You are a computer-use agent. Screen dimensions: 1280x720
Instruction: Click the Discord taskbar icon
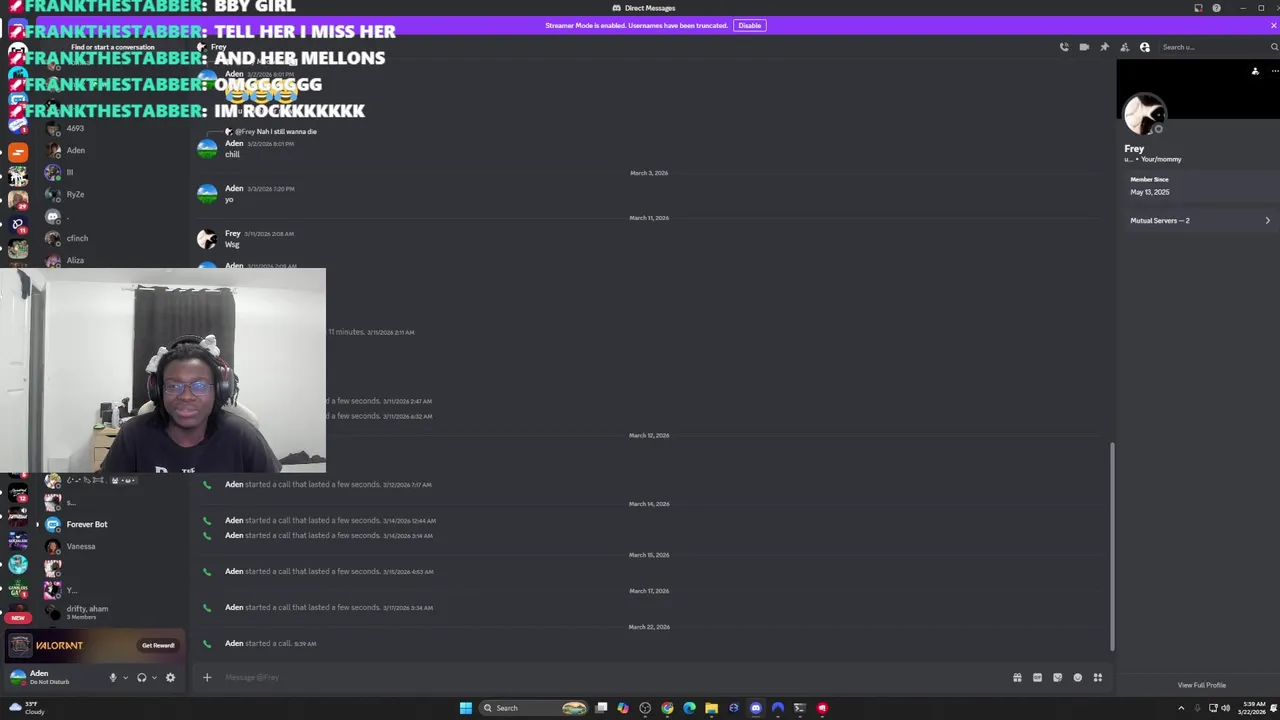755,708
